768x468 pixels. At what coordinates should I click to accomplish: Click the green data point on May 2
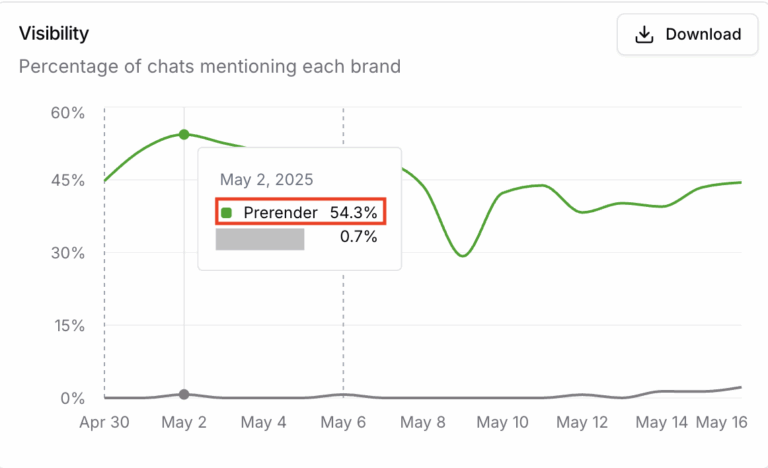[x=184, y=134]
